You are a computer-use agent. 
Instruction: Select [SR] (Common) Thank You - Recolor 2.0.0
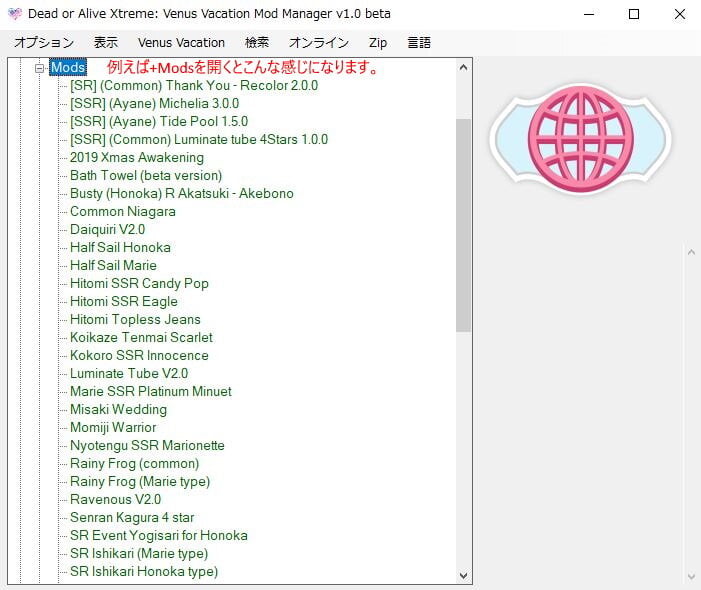coord(194,85)
